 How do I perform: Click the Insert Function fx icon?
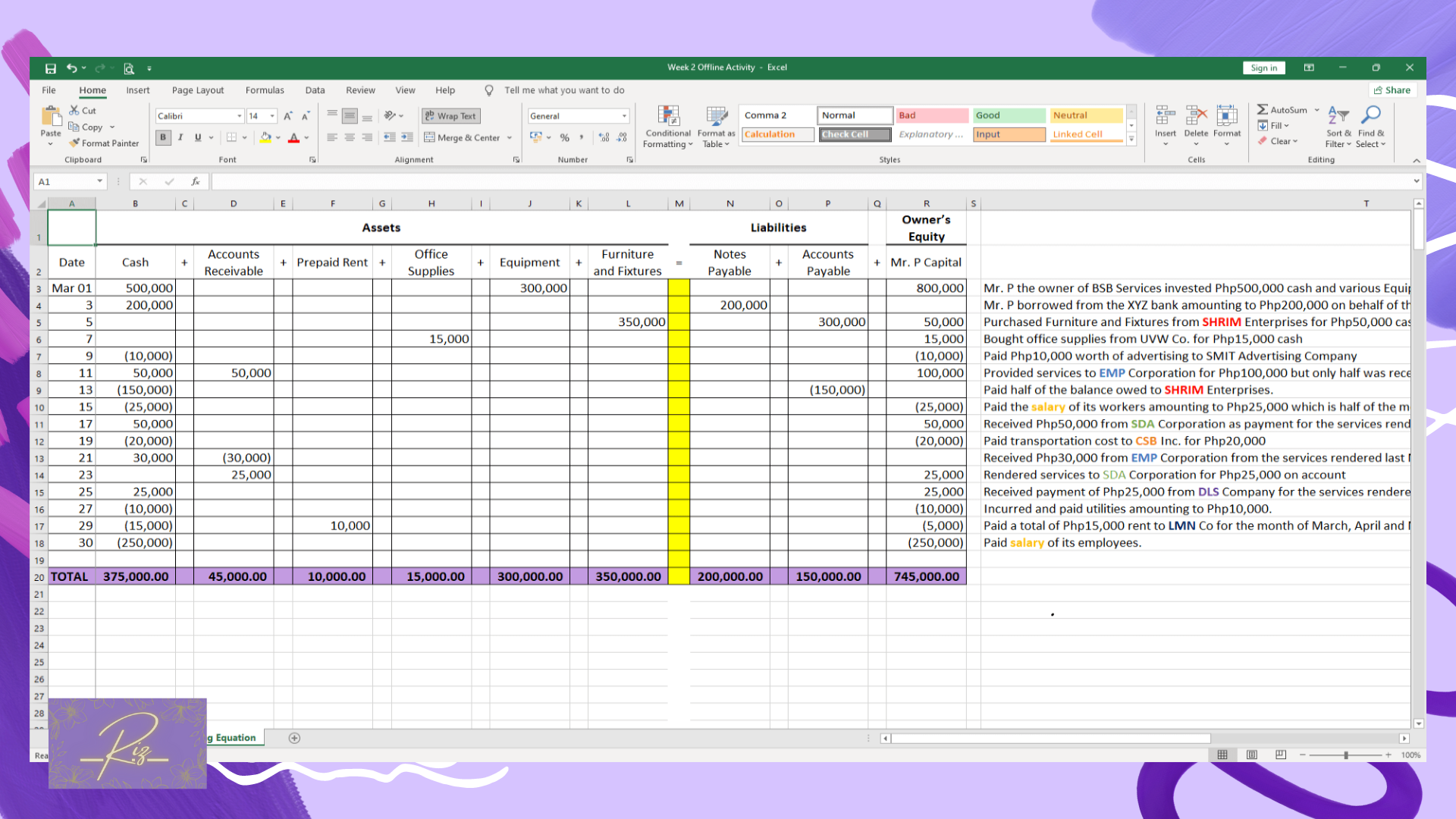tap(195, 181)
